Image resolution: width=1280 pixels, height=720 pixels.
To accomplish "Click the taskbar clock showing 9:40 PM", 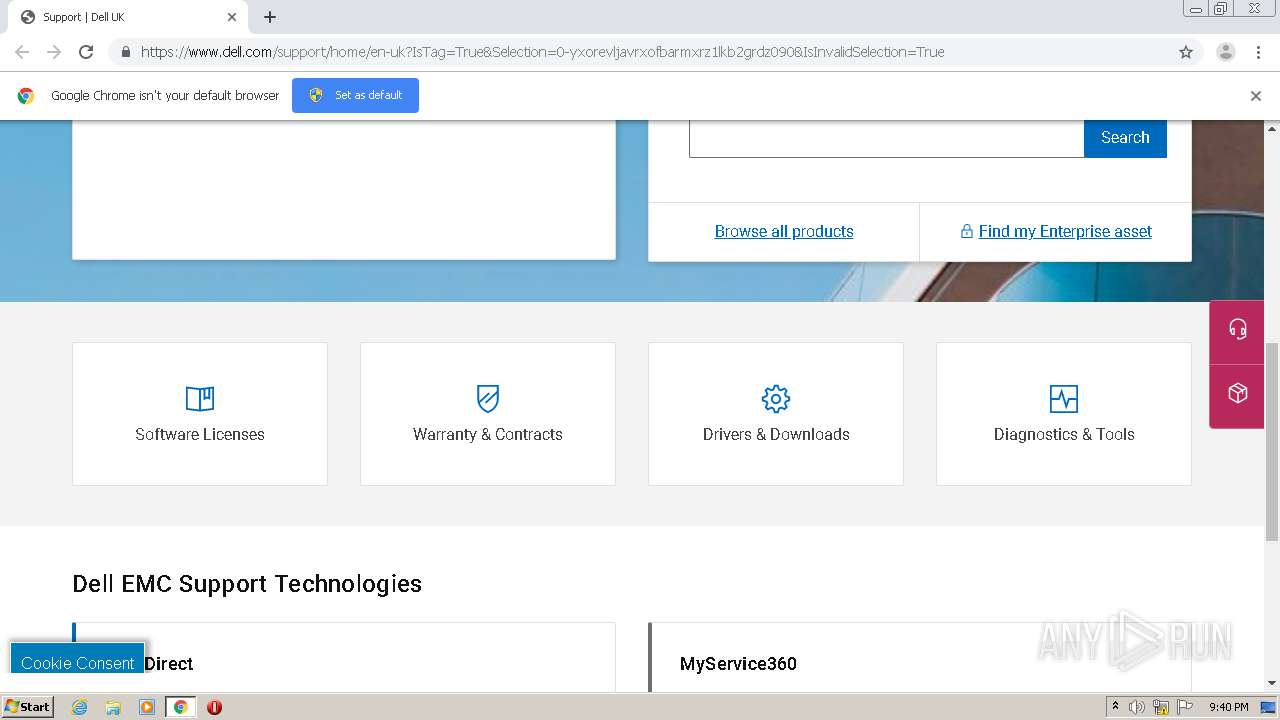I will tap(1228, 707).
